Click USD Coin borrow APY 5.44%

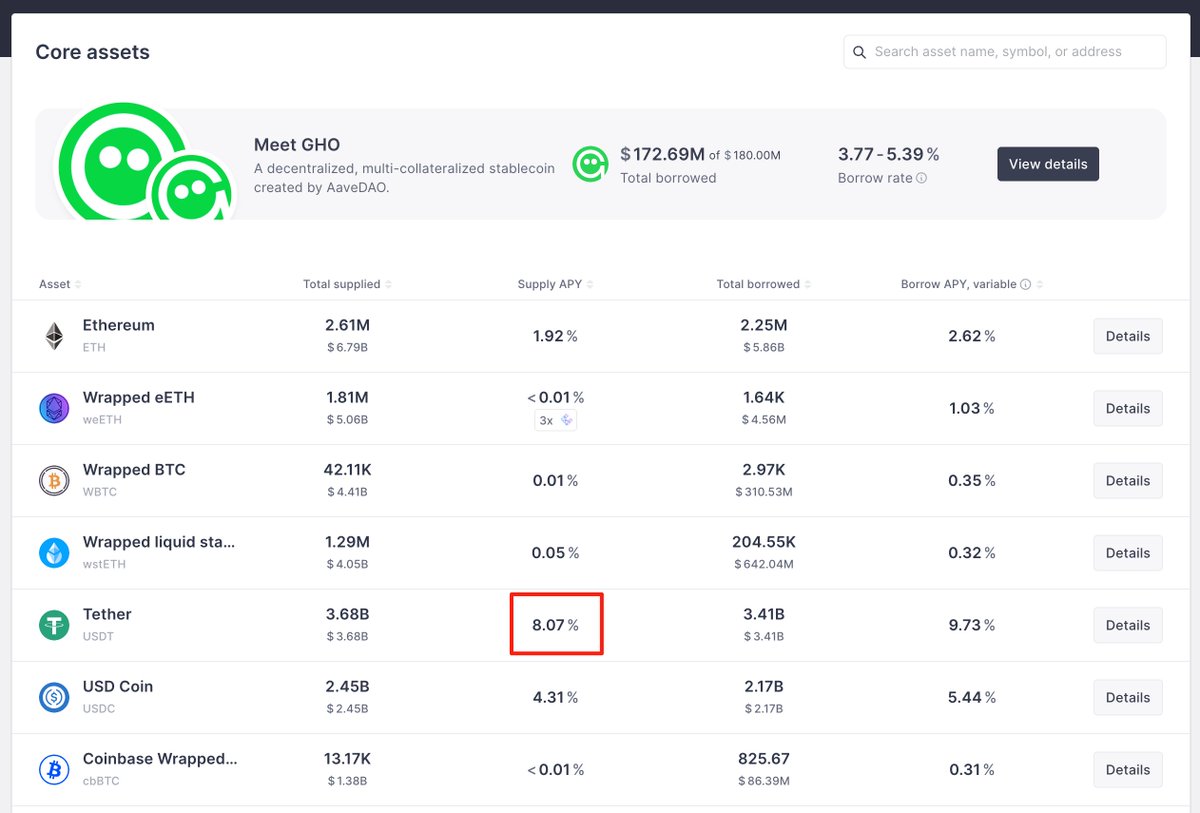(x=972, y=697)
